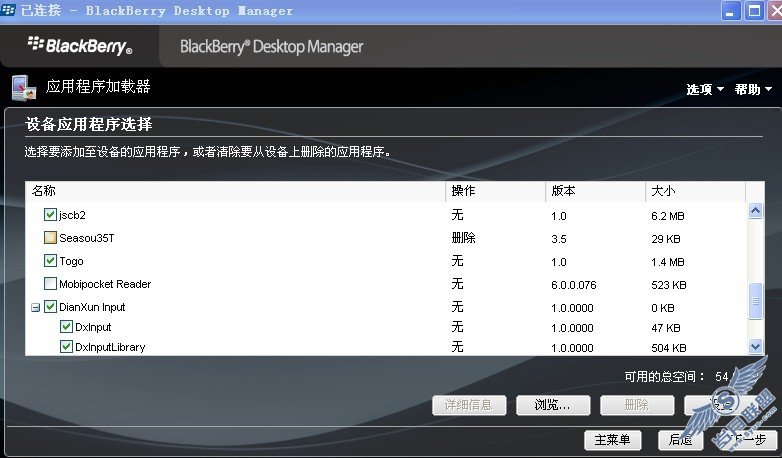
Task: Uncheck the Togo checkbox
Action: coord(50,260)
